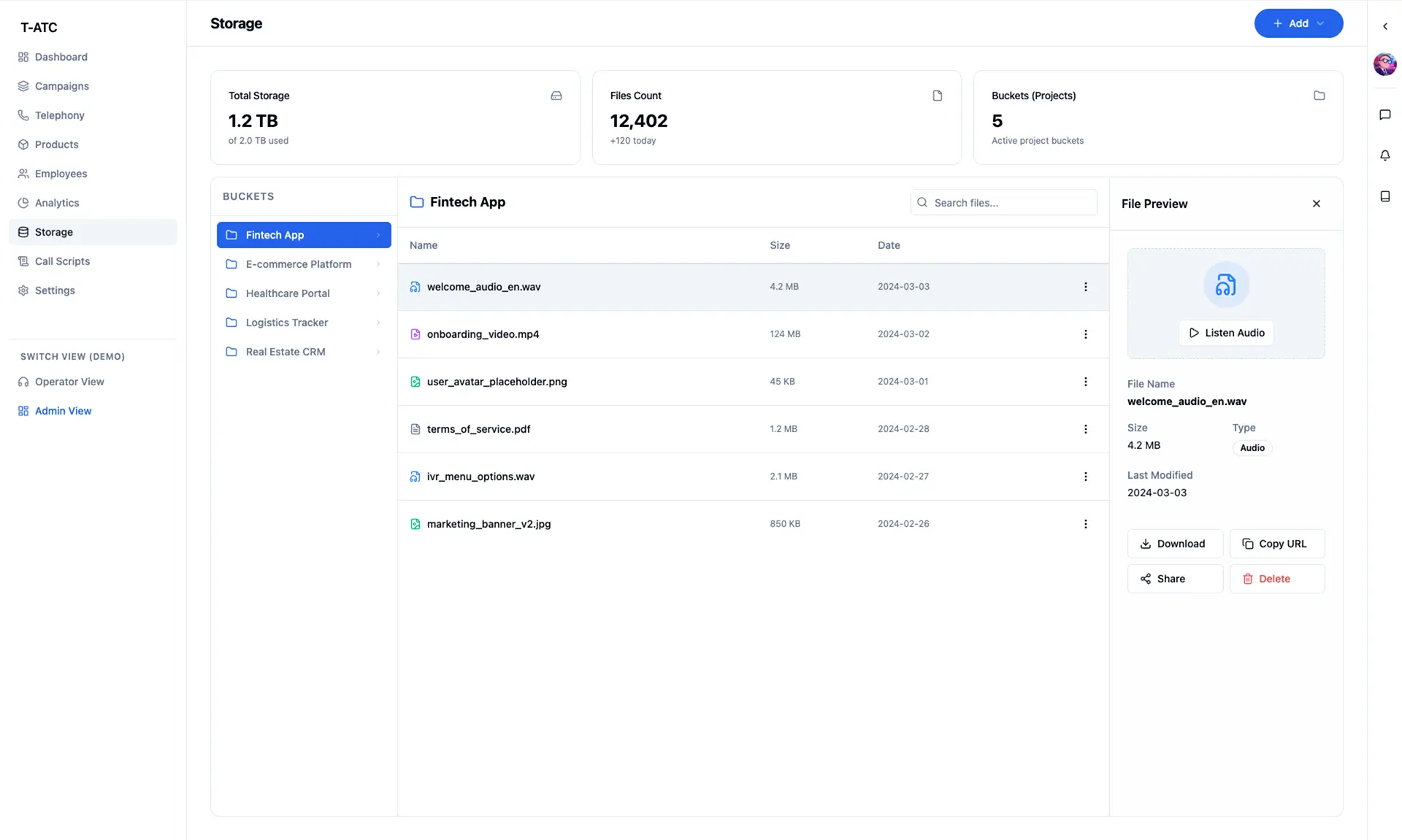Open Call Scripts page
Screen dimensions: 1402x840
click(62, 261)
